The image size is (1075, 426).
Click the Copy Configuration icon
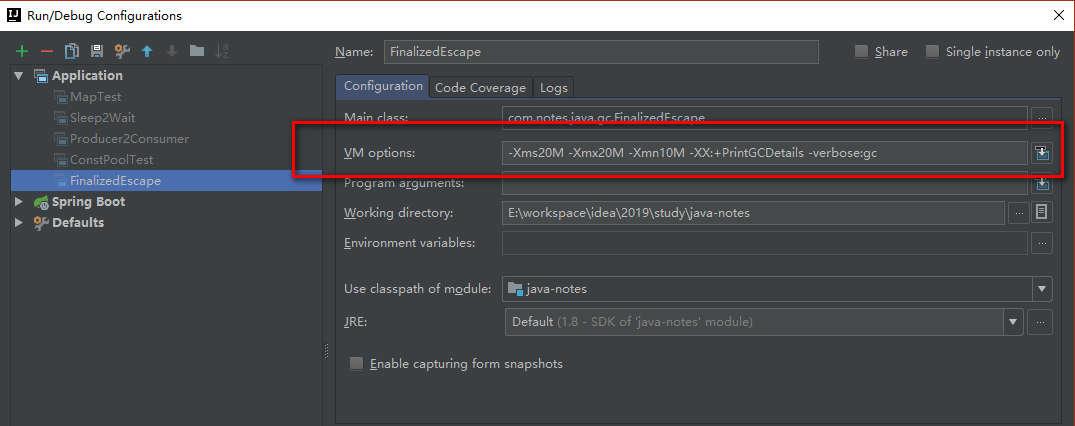72,51
